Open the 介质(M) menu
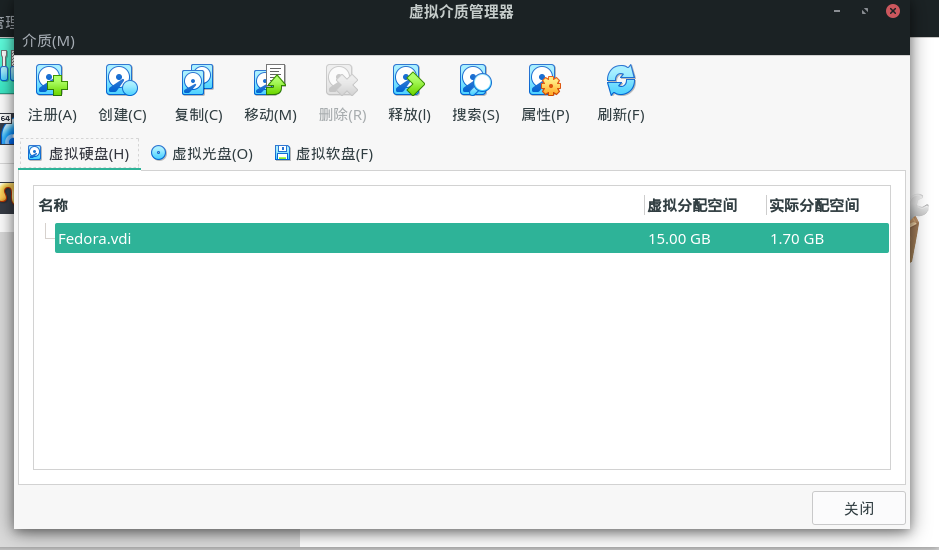Screen dimensions: 939x550 pos(49,41)
